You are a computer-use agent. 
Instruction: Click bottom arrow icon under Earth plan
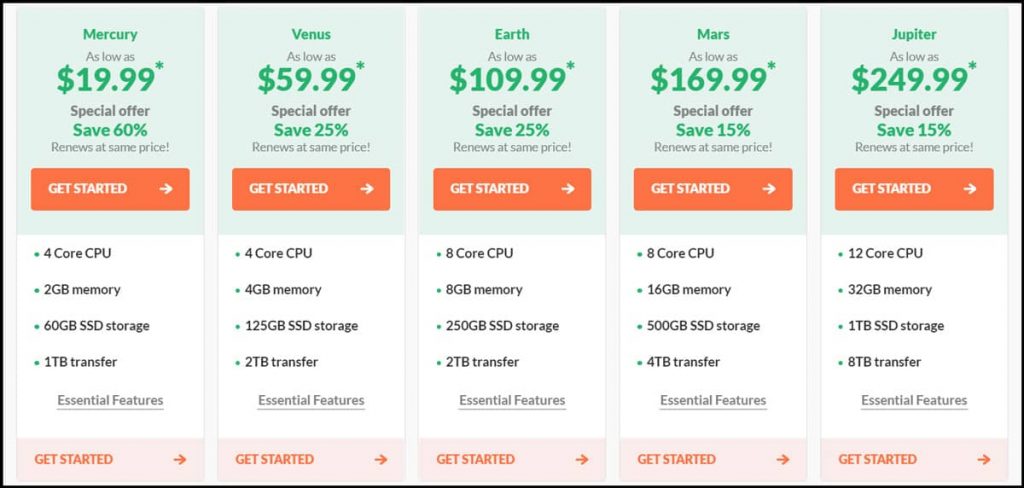[582, 460]
